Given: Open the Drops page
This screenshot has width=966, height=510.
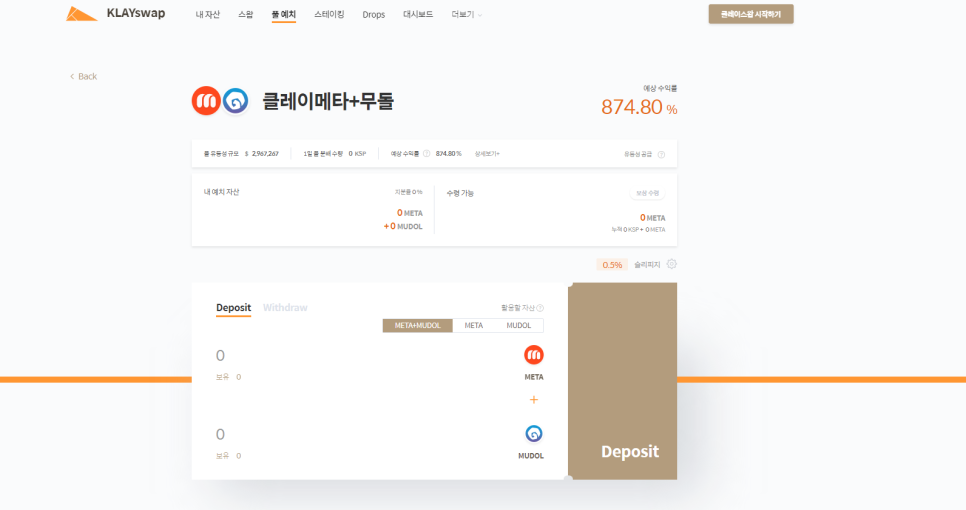Looking at the screenshot, I should (x=373, y=14).
